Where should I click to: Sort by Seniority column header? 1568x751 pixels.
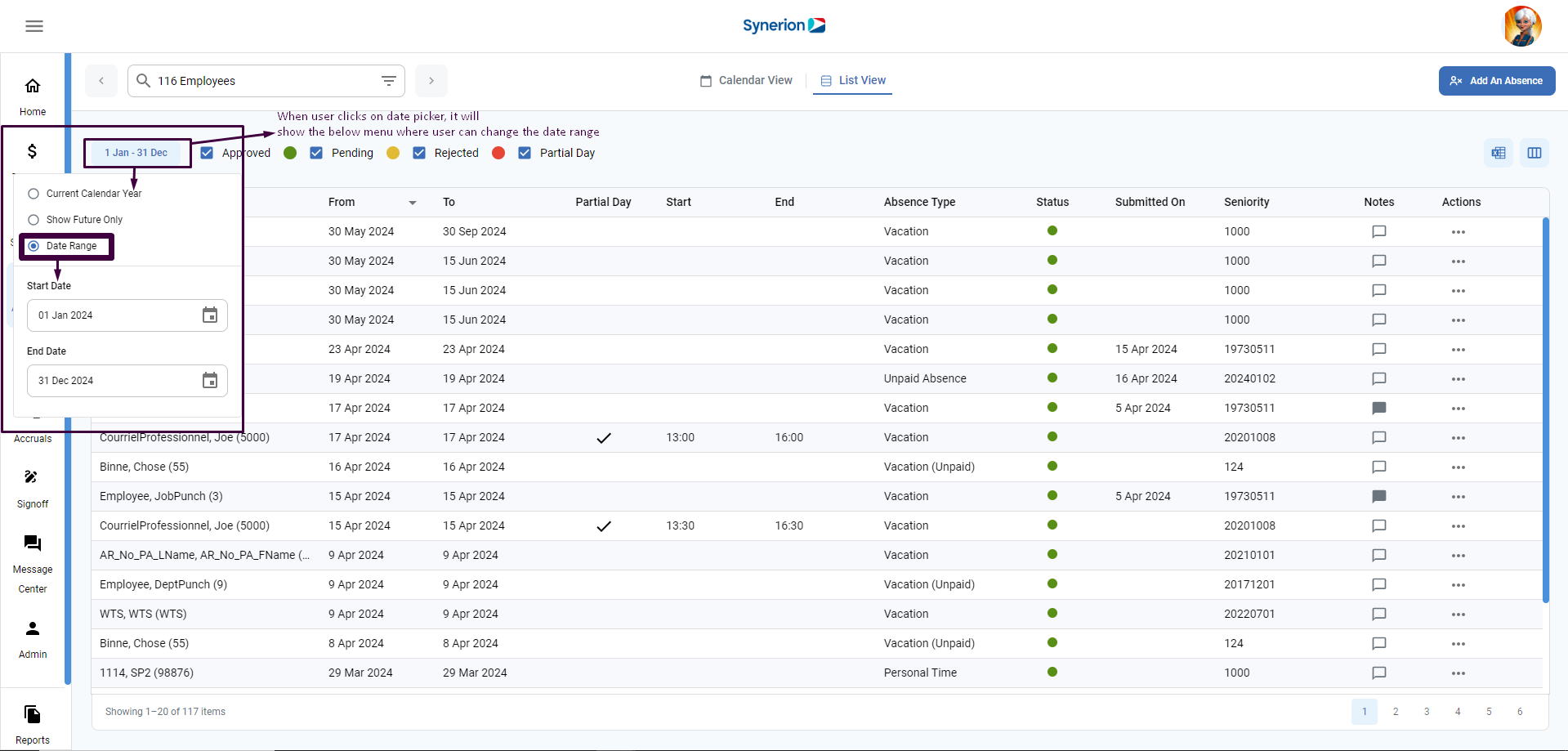click(x=1246, y=202)
